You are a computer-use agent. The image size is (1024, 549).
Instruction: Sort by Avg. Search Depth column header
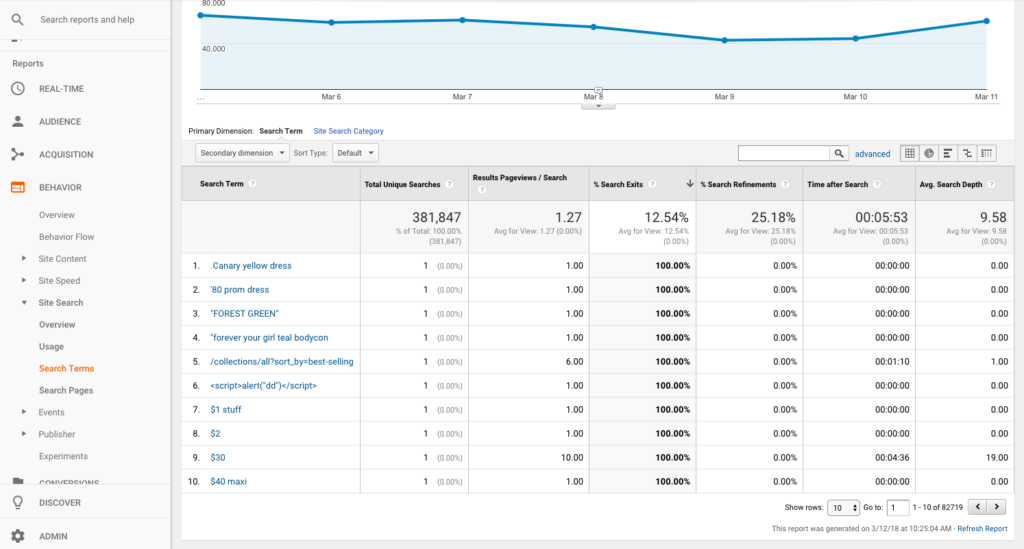pos(951,185)
